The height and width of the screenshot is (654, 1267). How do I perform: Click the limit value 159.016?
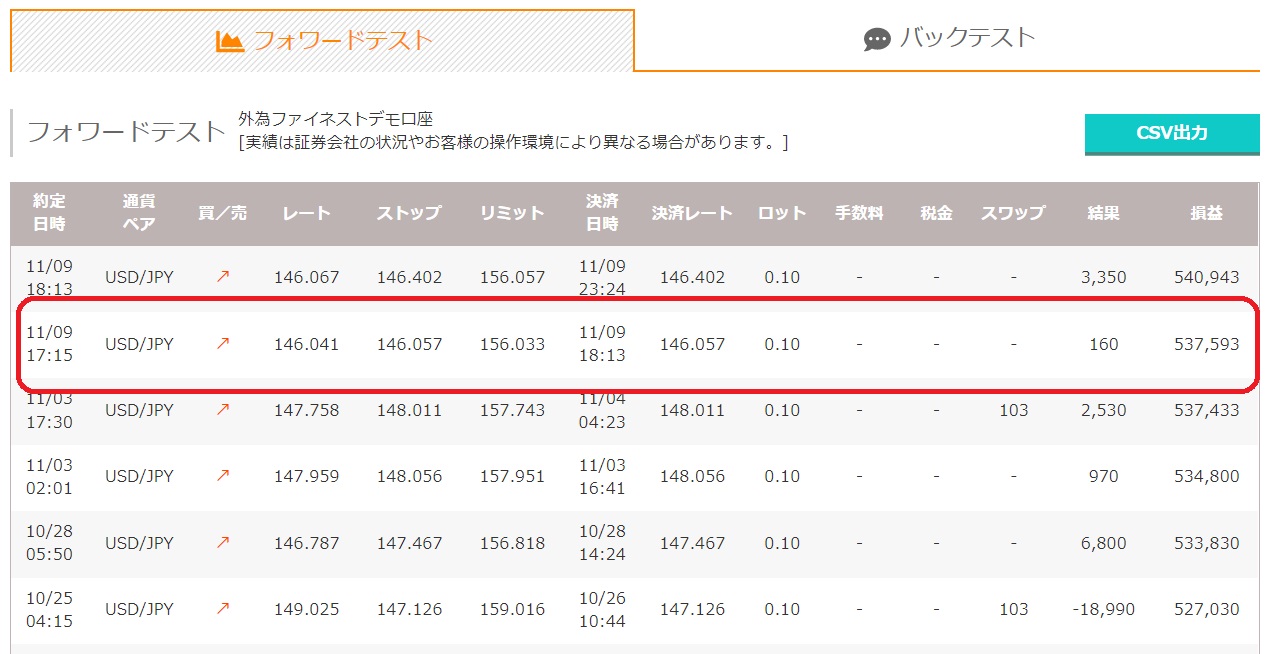click(512, 609)
